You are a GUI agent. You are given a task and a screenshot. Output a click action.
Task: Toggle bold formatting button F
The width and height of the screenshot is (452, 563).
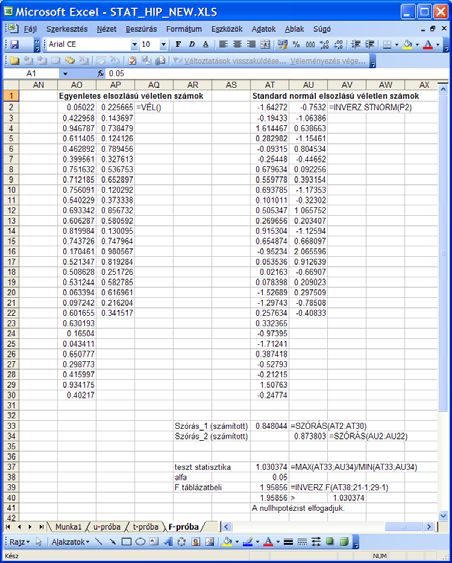178,45
